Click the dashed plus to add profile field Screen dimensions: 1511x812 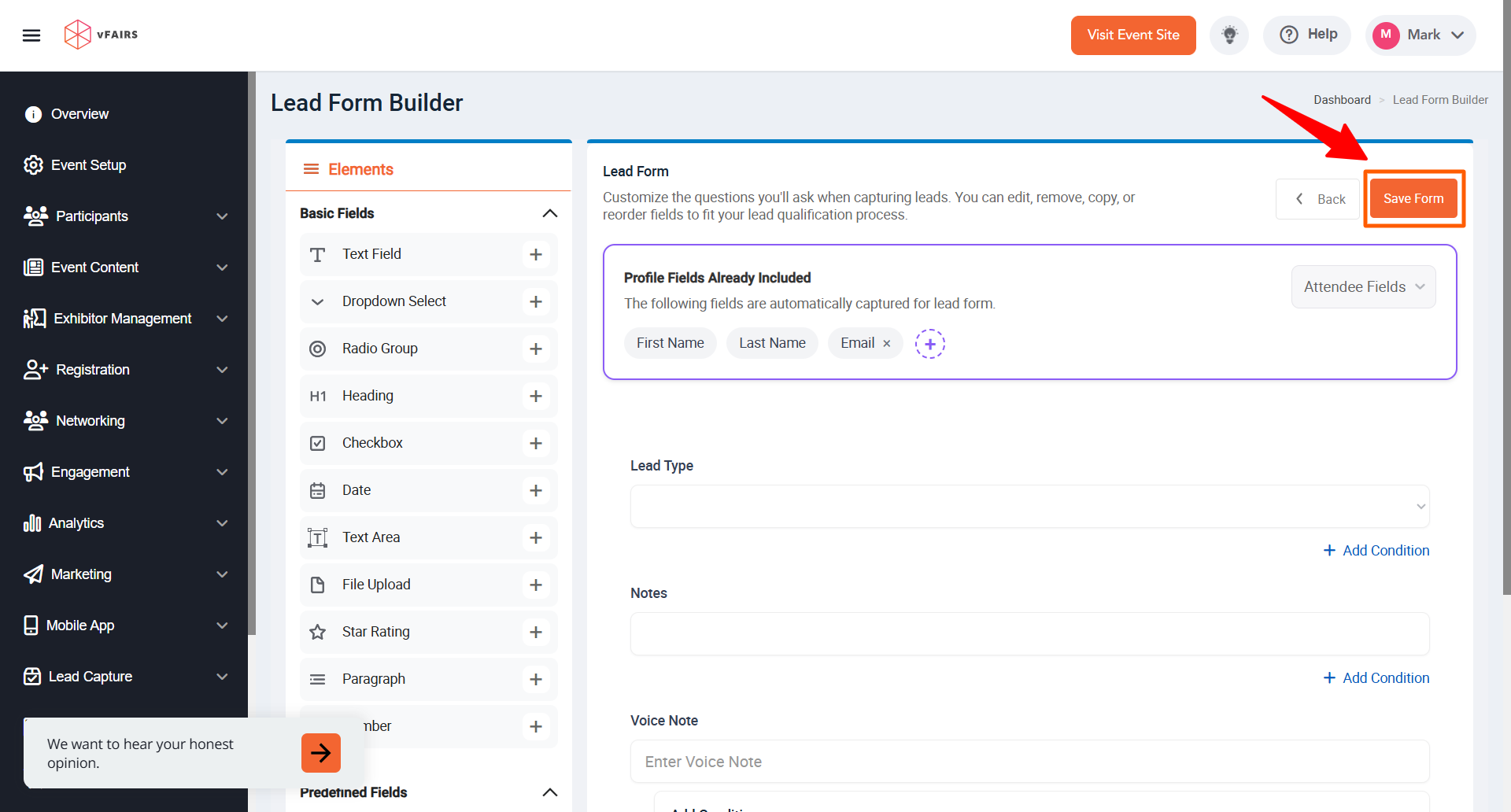click(x=929, y=344)
